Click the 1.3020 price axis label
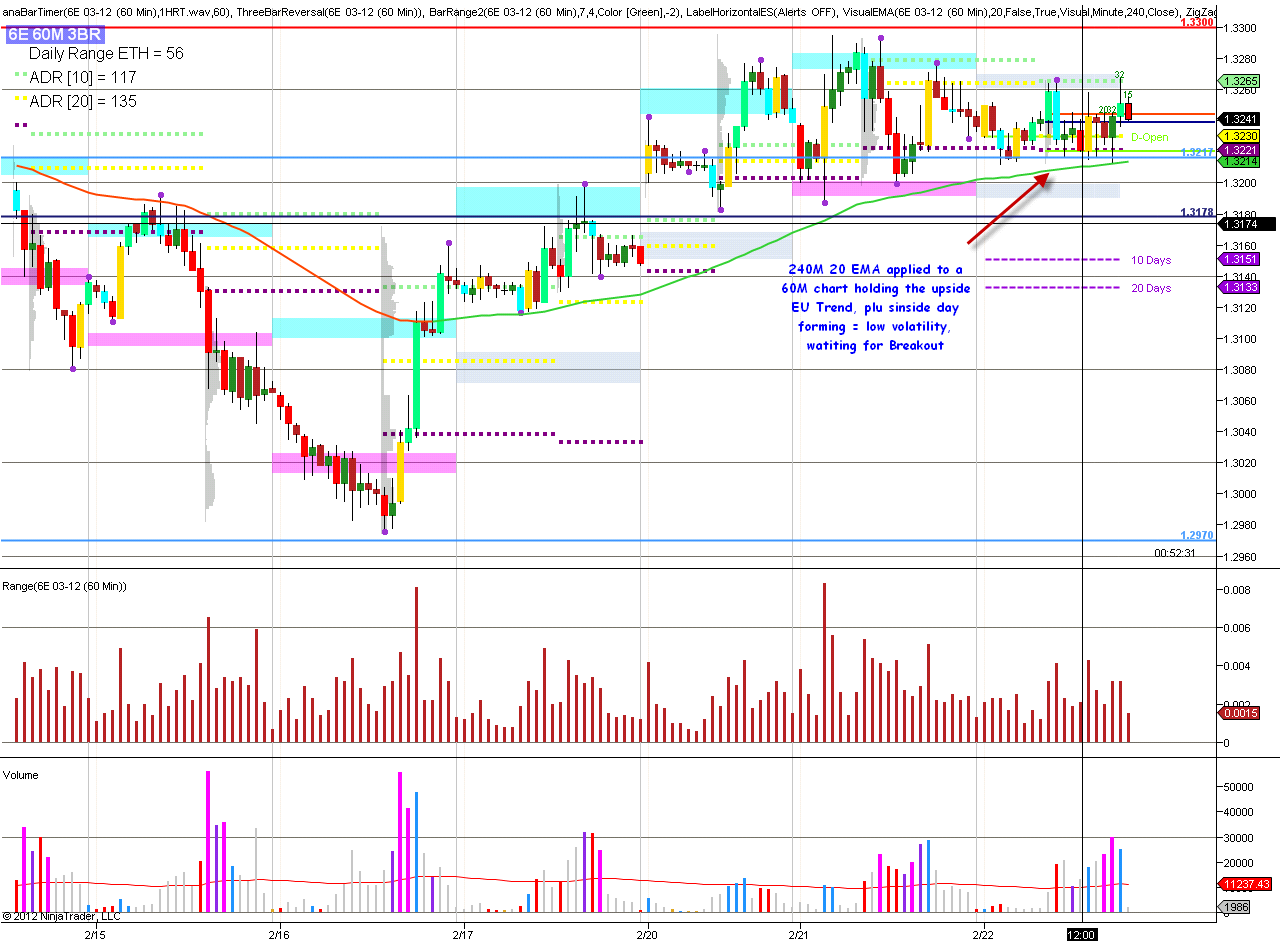Viewport: 1280px width, 949px height. pos(1239,462)
